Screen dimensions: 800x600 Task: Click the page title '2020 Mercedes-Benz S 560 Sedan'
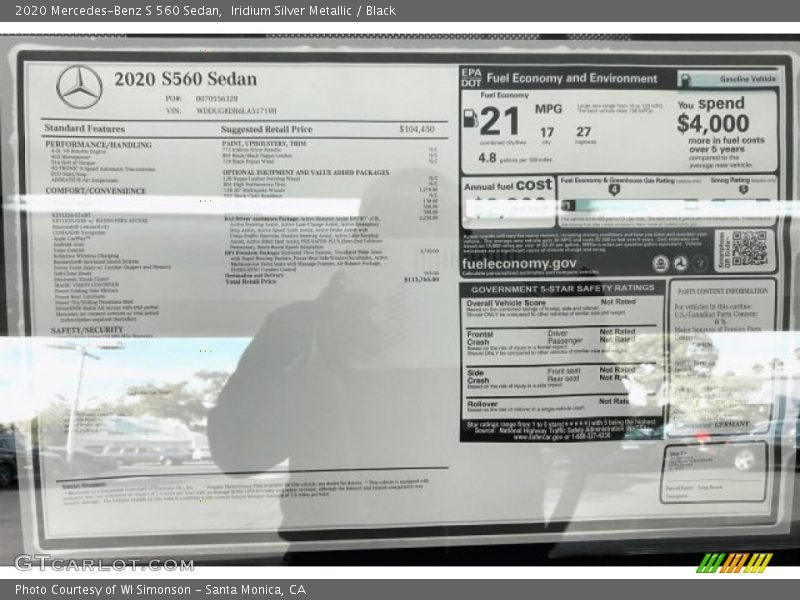(x=118, y=11)
